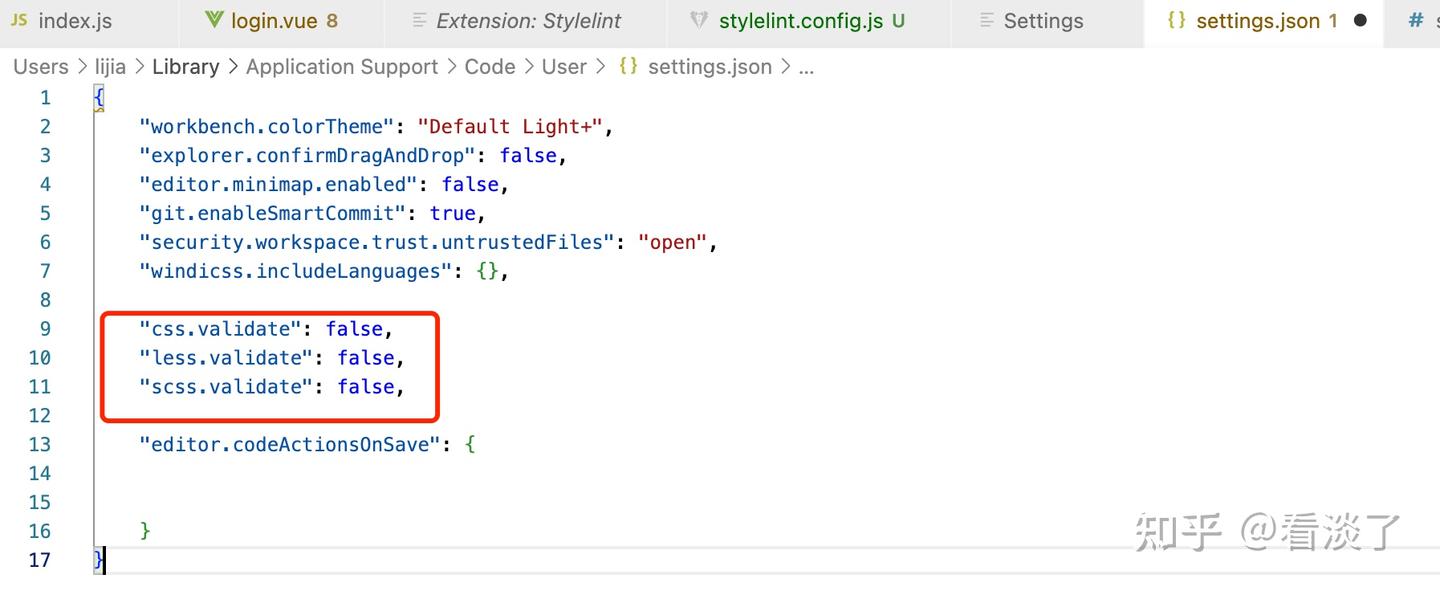The width and height of the screenshot is (1440, 591).
Task: Open the Users breadcrumb segment
Action: (41, 66)
